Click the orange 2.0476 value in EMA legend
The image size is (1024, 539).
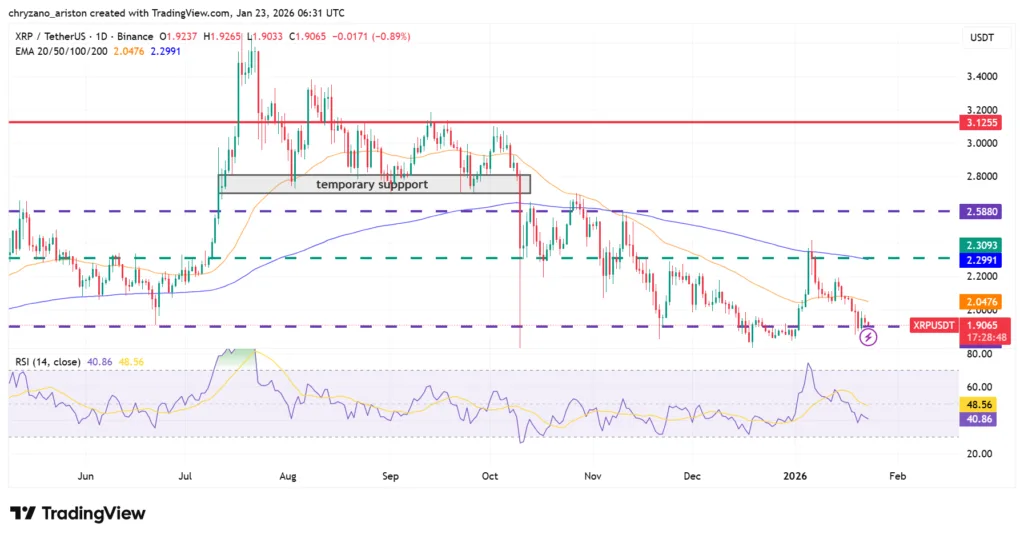point(129,51)
